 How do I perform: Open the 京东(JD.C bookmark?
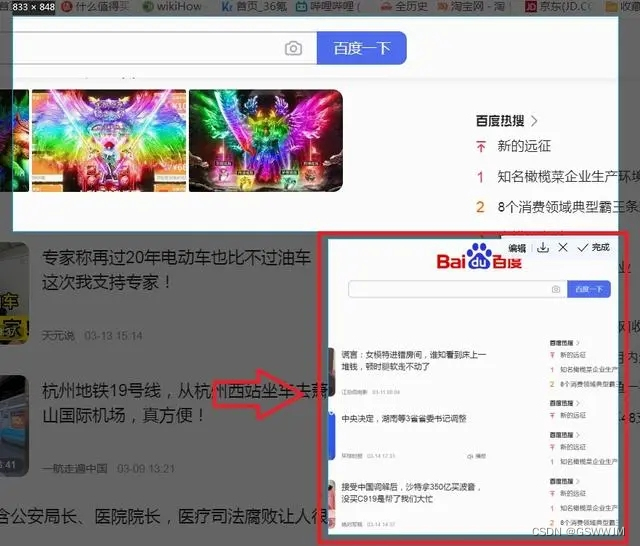pyautogui.click(x=558, y=7)
